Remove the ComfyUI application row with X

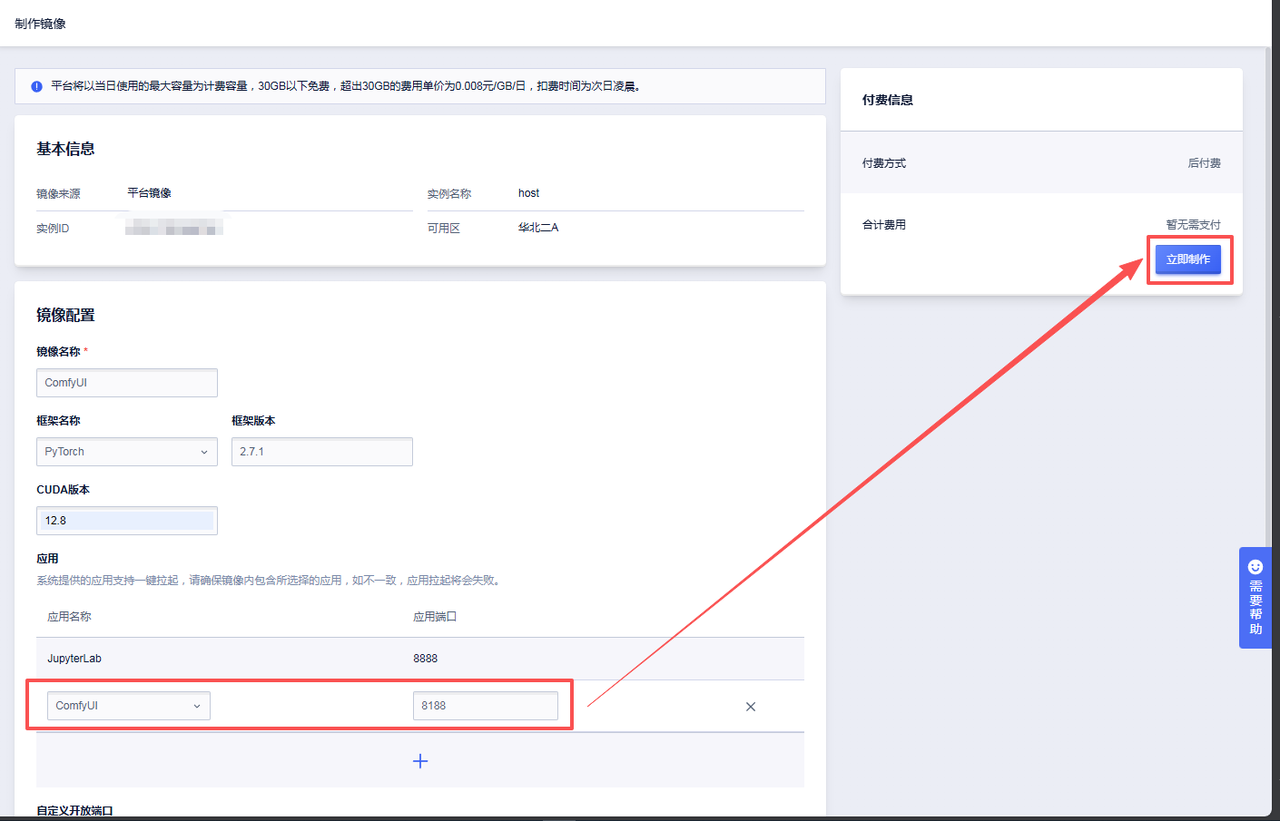tap(750, 706)
